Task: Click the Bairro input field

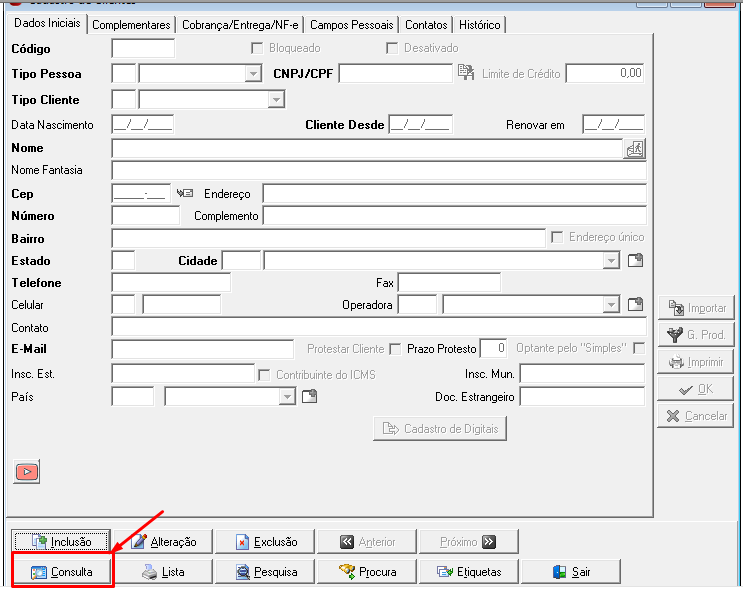Action: pyautogui.click(x=328, y=238)
